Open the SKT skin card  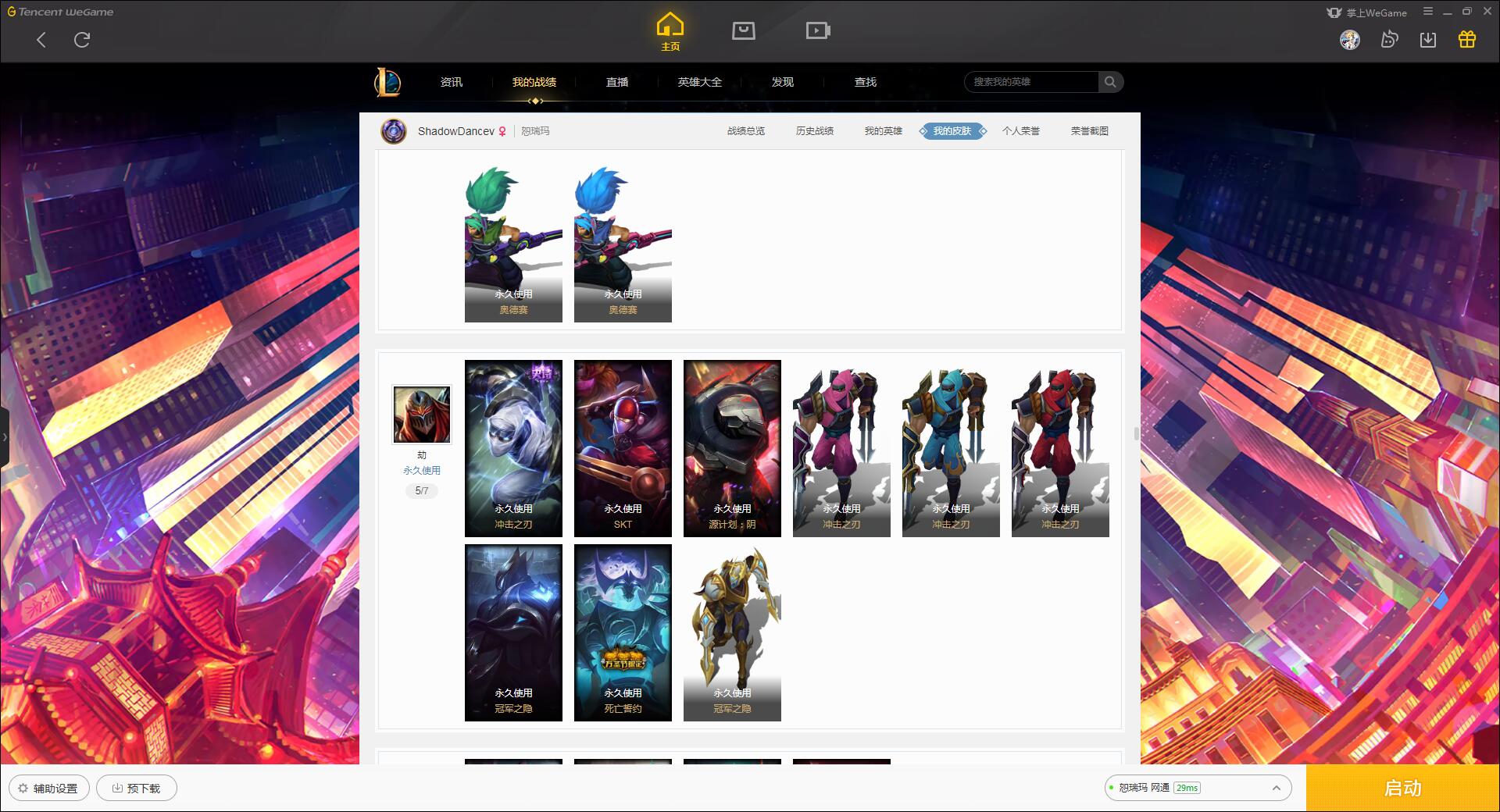tap(623, 448)
